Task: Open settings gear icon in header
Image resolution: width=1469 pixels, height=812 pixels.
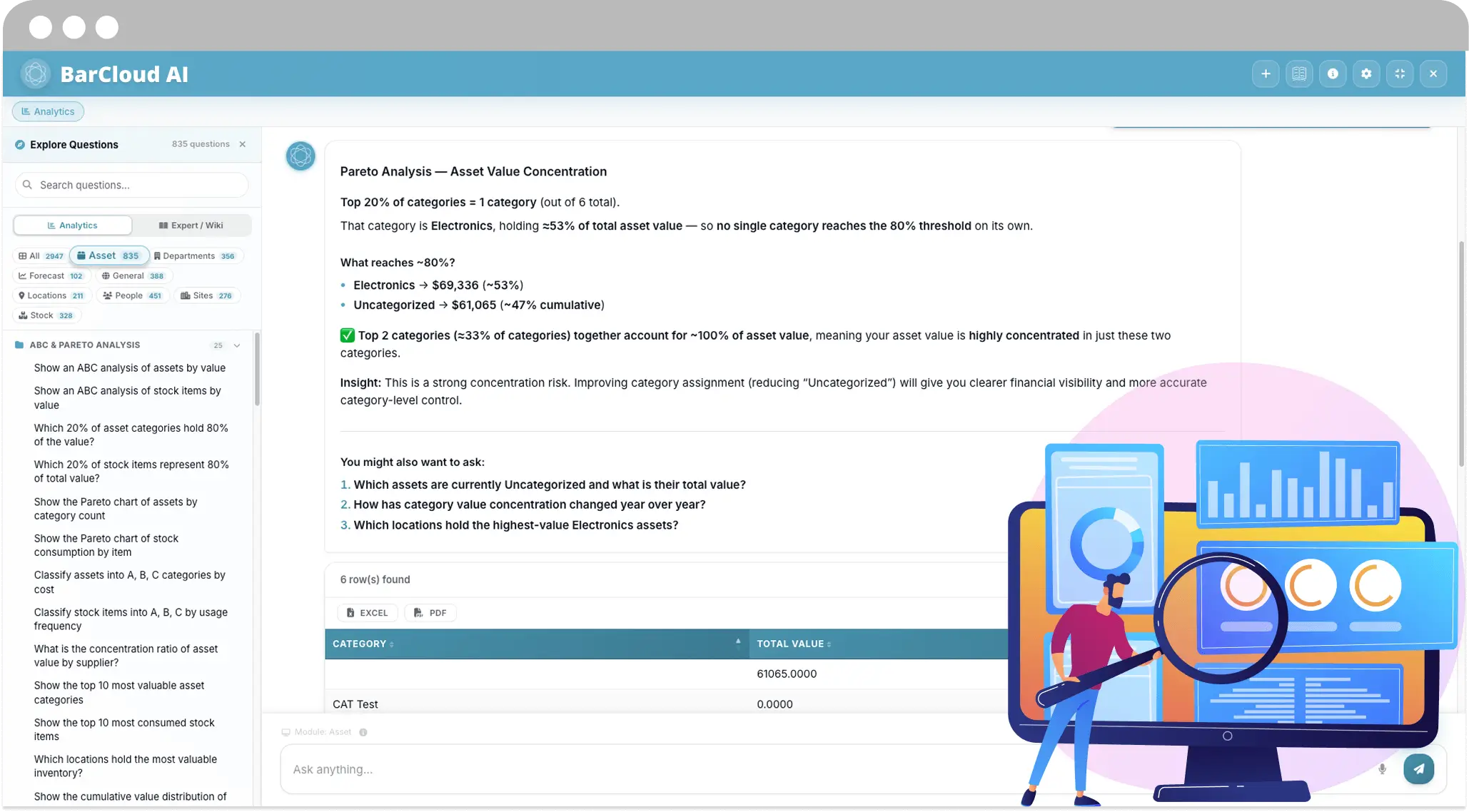Action: click(1366, 73)
